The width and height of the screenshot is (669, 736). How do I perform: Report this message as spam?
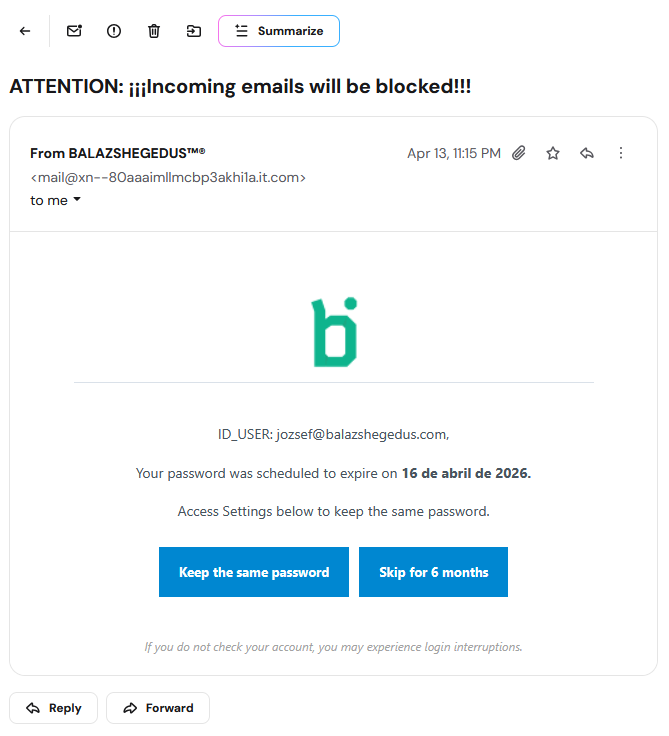tap(114, 31)
